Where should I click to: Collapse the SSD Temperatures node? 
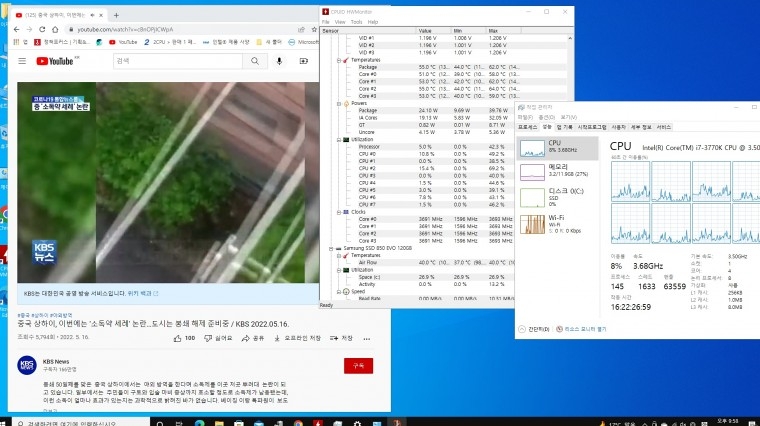[x=339, y=255]
